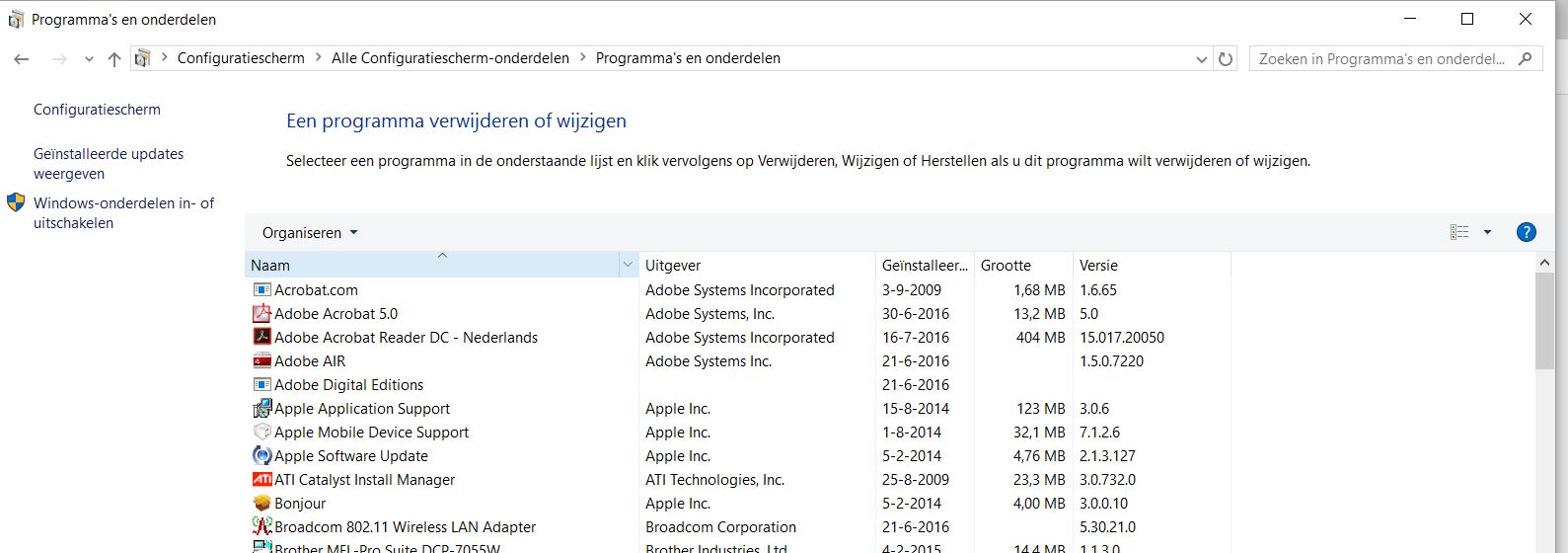Open the view options dropdown arrow
The image size is (1568, 553).
pyautogui.click(x=1487, y=232)
